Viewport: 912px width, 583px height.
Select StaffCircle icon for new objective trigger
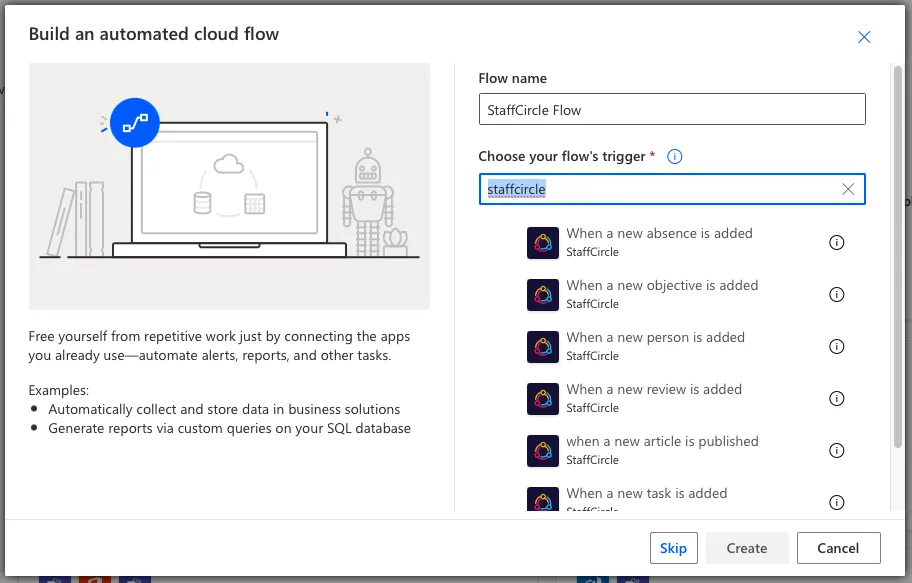pyautogui.click(x=543, y=295)
